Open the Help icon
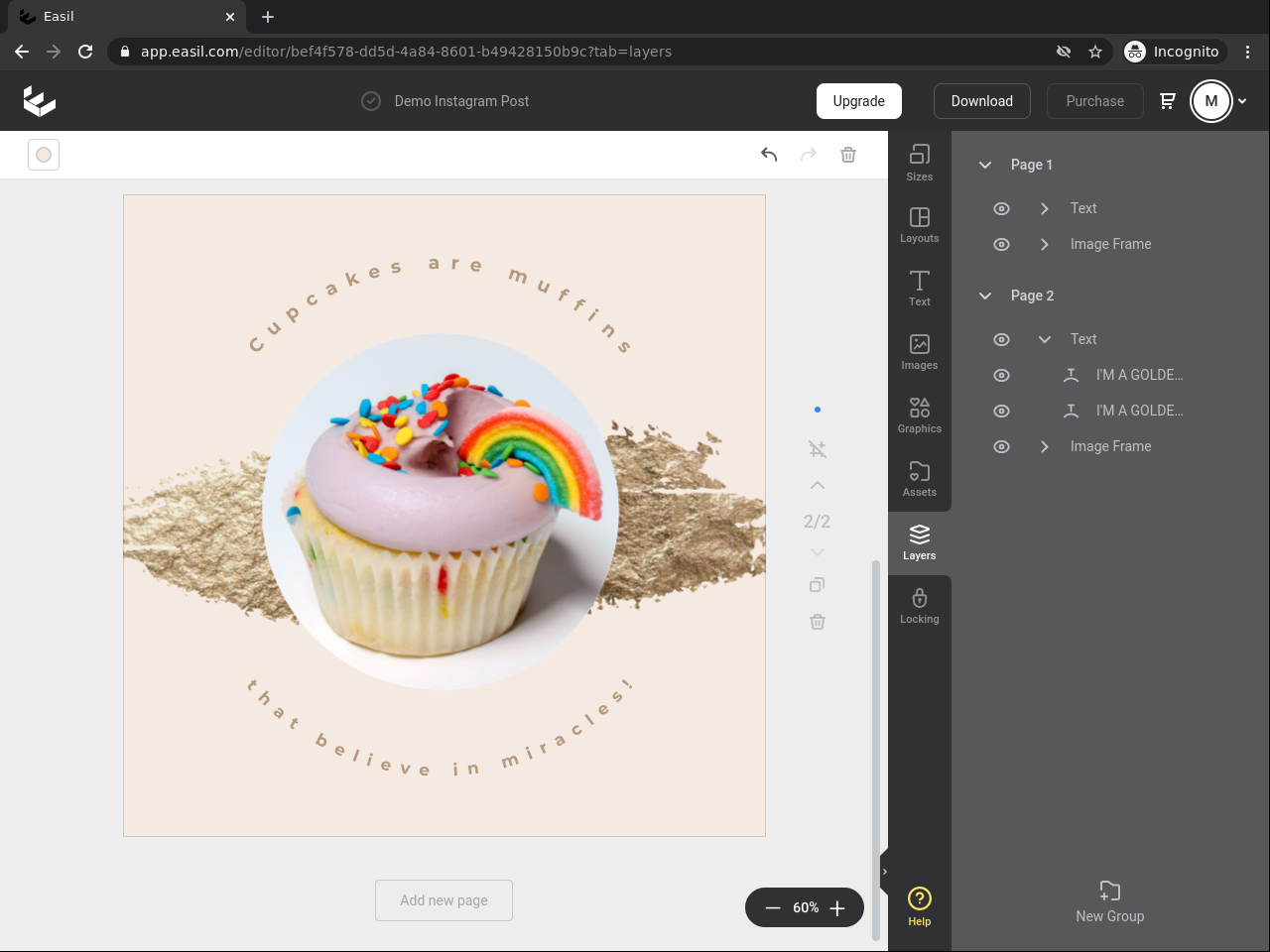The height and width of the screenshot is (952, 1270). click(x=920, y=906)
